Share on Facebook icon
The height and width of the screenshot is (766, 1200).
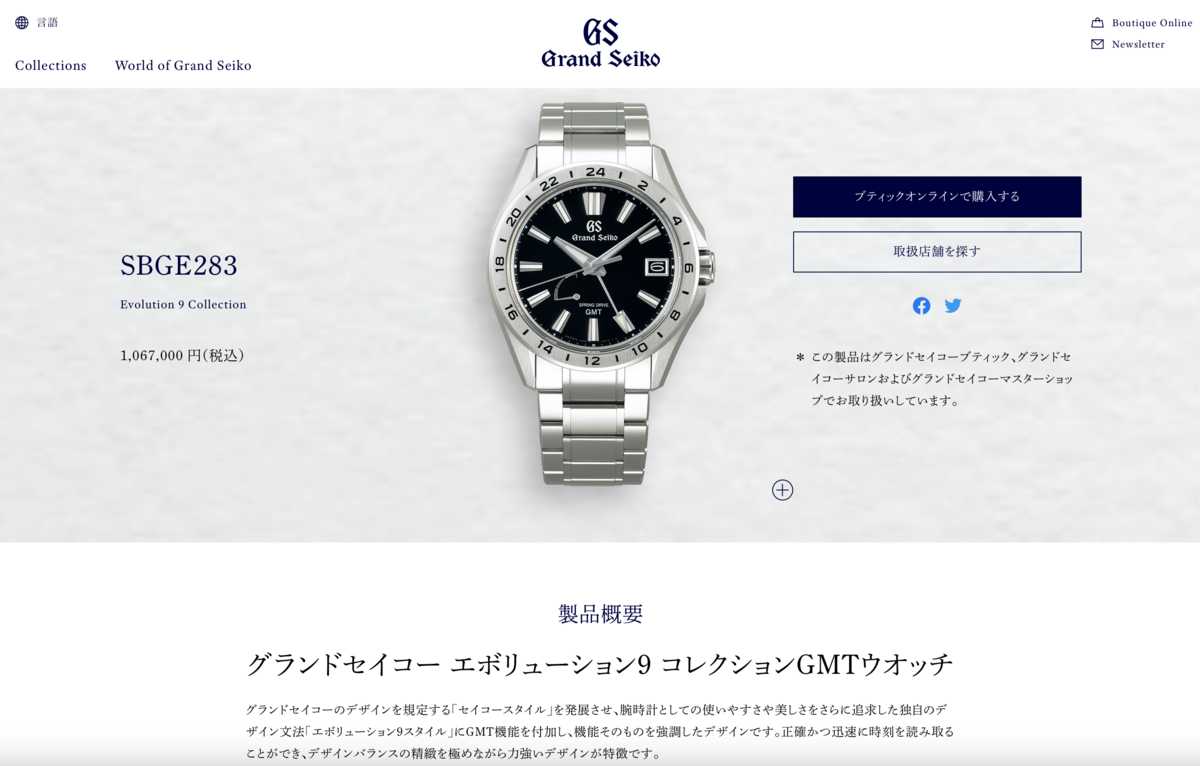[921, 306]
